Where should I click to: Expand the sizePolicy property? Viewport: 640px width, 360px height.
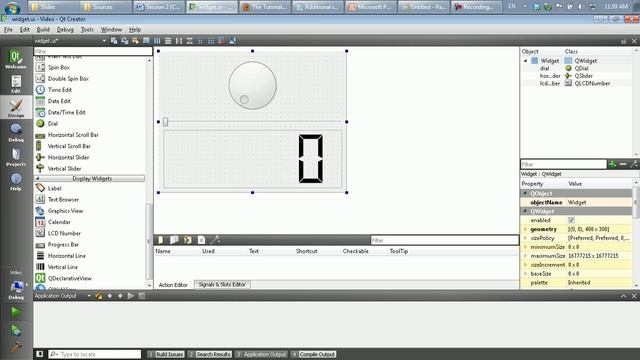pyautogui.click(x=526, y=238)
